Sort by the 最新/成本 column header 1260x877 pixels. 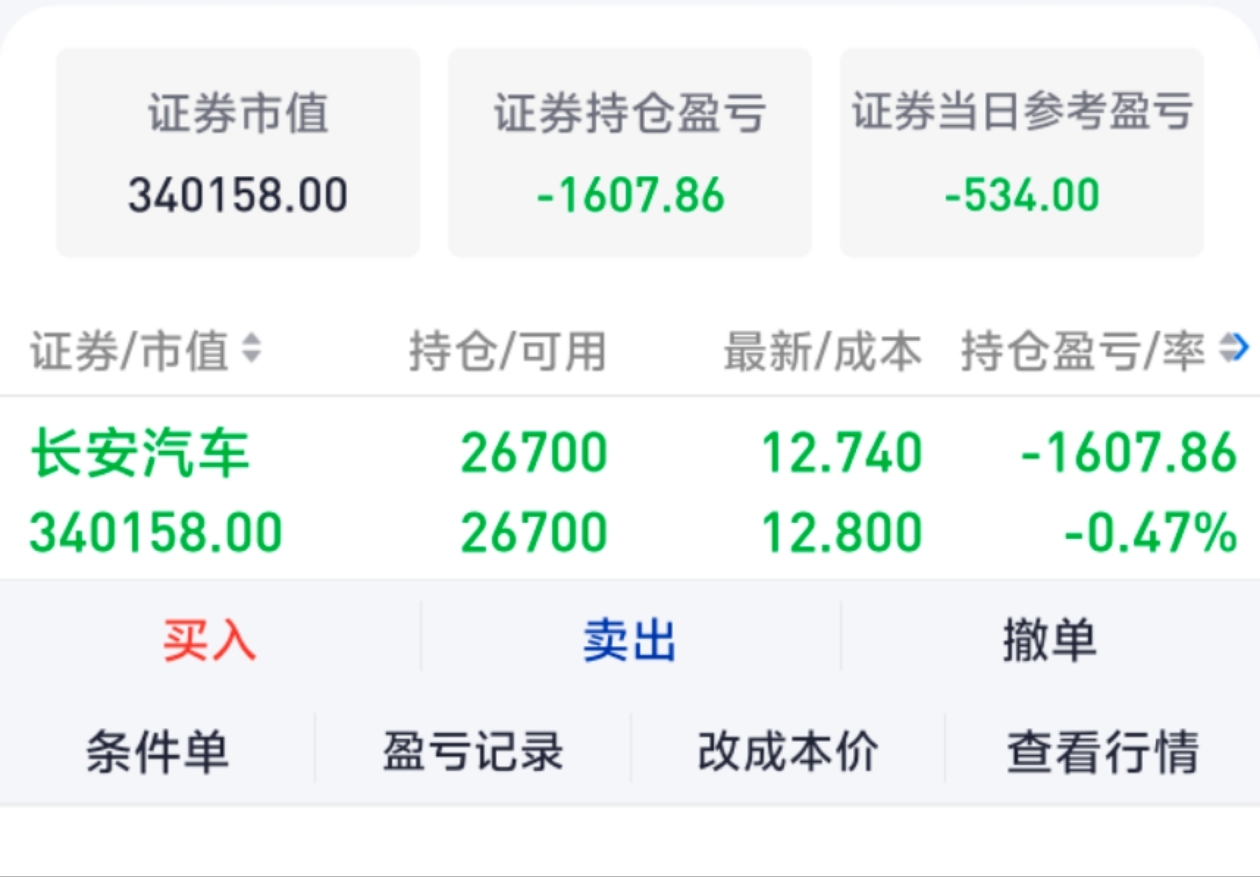(x=822, y=350)
